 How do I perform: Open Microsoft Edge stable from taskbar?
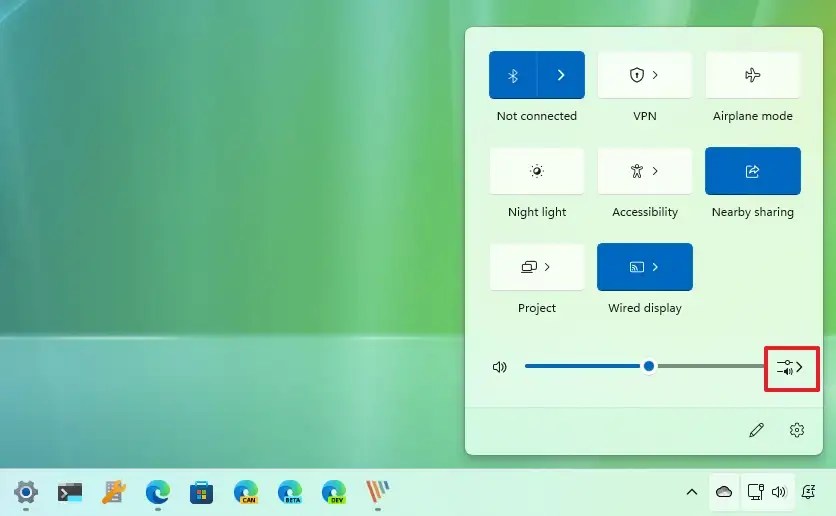click(158, 491)
